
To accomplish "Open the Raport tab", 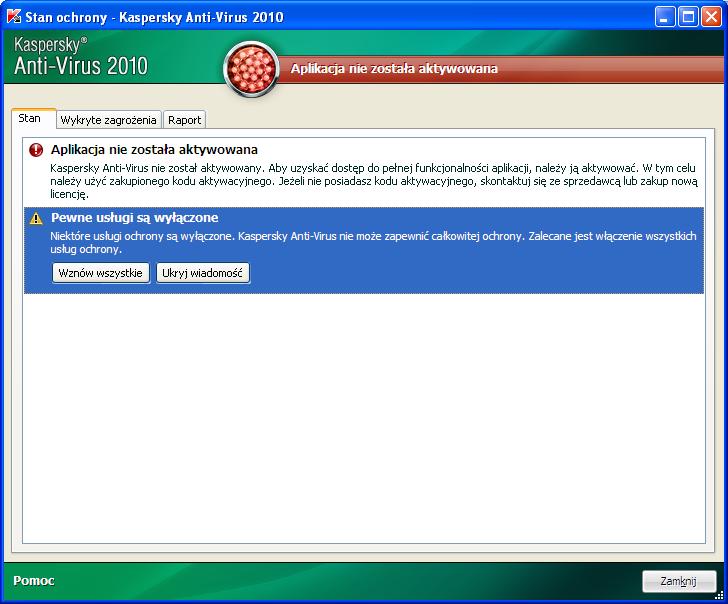I will [184, 120].
